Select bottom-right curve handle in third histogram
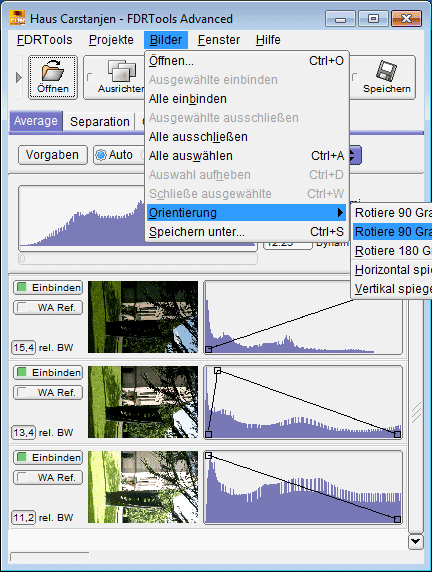This screenshot has width=432, height=572. (x=397, y=519)
